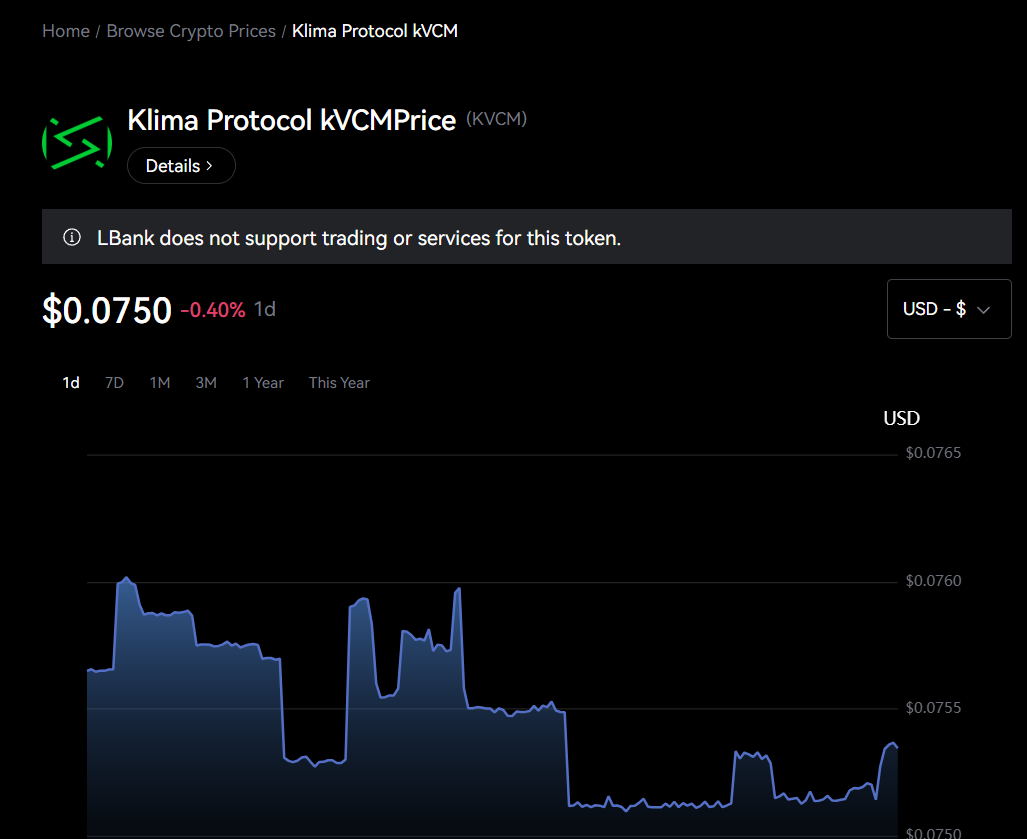
Task: Select the This Year chart range
Action: pyautogui.click(x=339, y=382)
